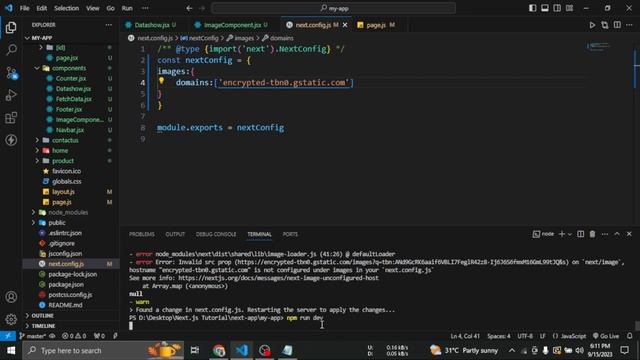Open the Selection menu
640x360 pixels.
point(66,8)
